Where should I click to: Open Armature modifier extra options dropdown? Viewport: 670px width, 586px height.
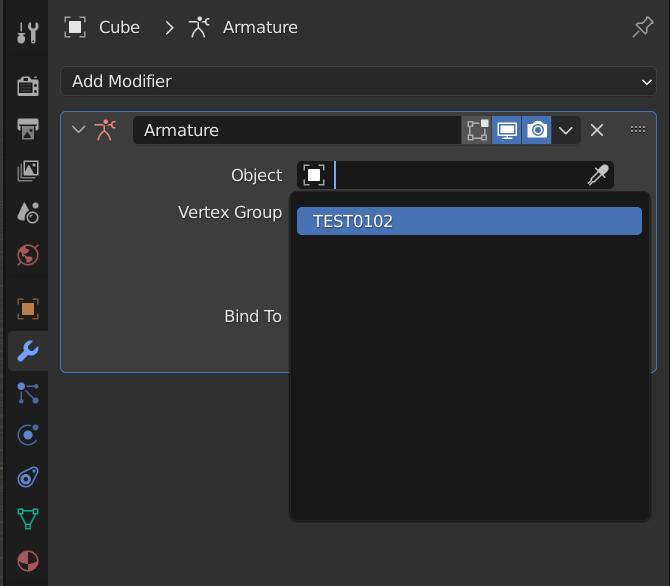tap(566, 130)
